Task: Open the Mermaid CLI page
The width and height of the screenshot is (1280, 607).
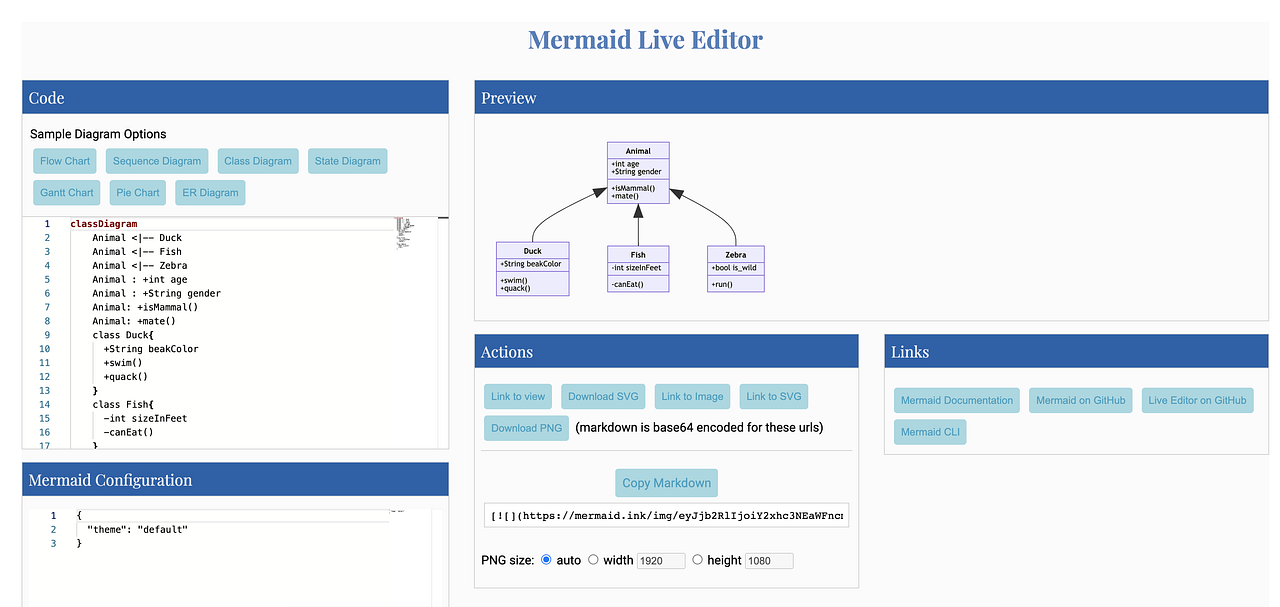Action: coord(929,431)
